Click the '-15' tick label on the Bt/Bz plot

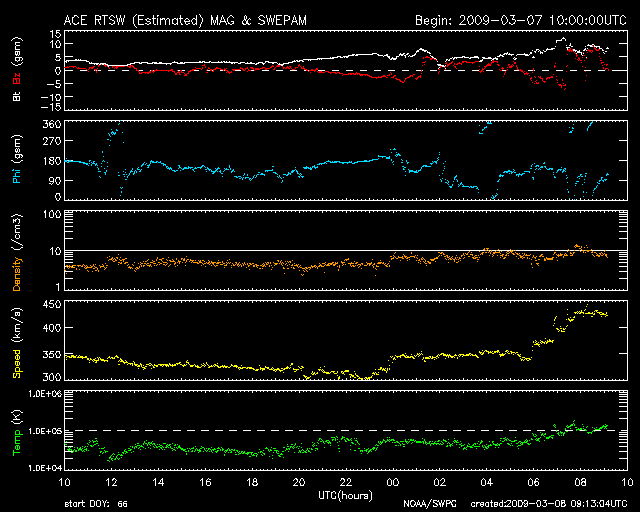coord(51,107)
